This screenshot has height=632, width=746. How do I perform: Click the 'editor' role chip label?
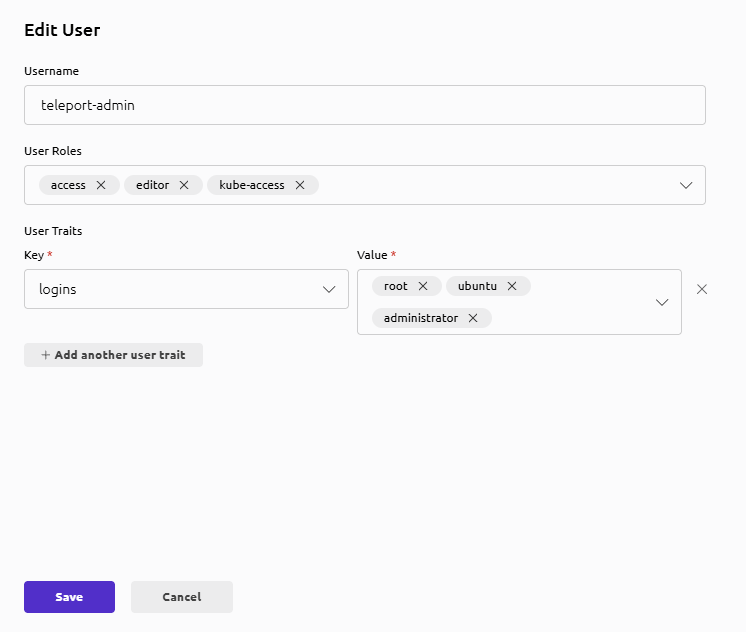pyautogui.click(x=152, y=185)
